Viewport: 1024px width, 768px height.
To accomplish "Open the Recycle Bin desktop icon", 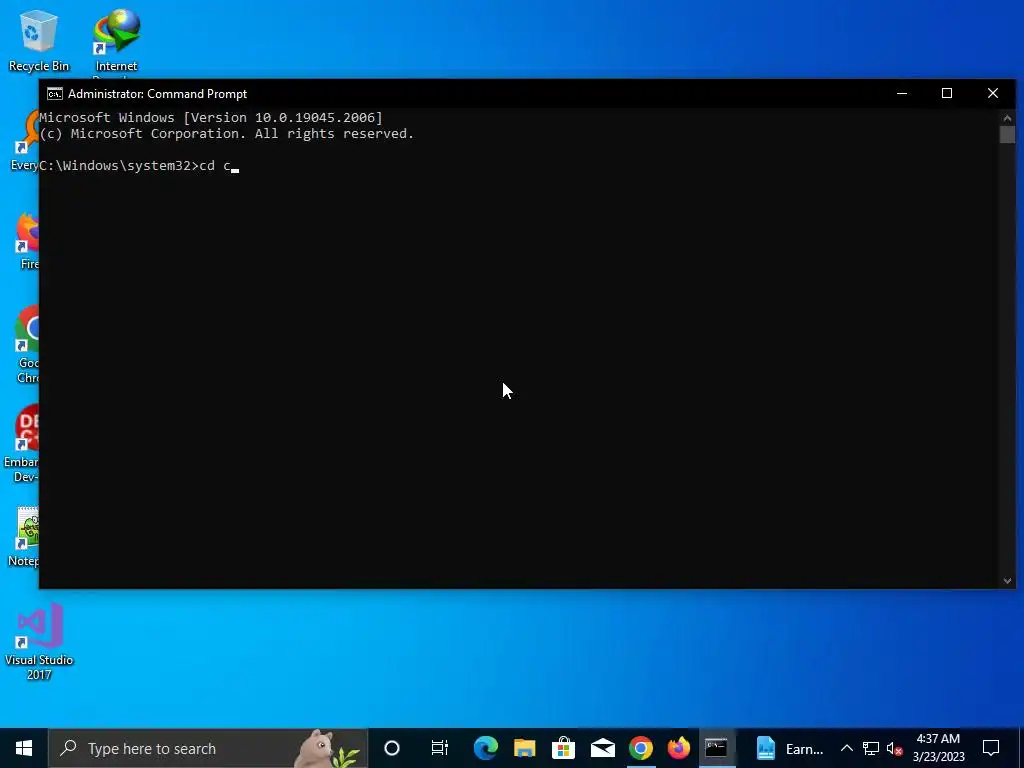I will coord(38,39).
